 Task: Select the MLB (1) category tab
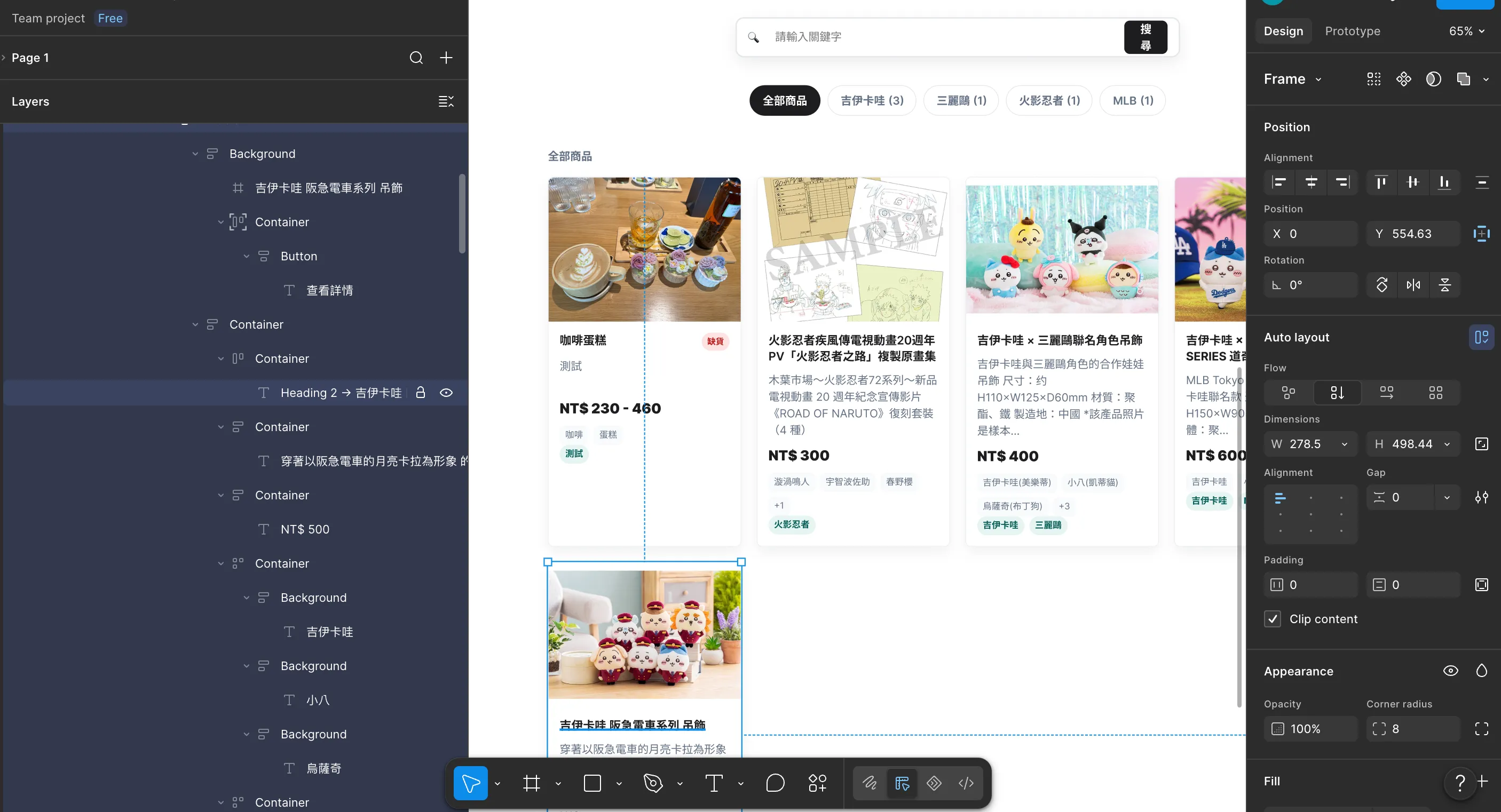pyautogui.click(x=1133, y=100)
